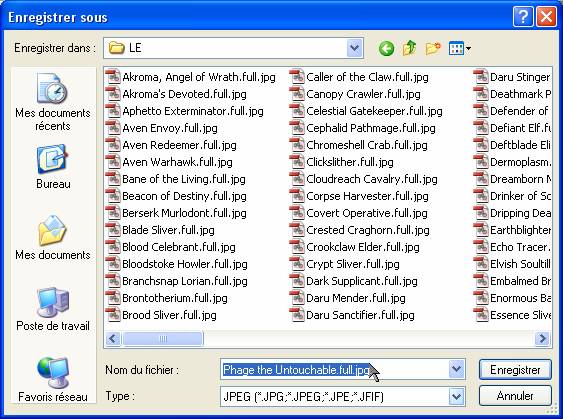The height and width of the screenshot is (419, 563).
Task: Open the Mes documents folder shortcut
Action: 53,238
